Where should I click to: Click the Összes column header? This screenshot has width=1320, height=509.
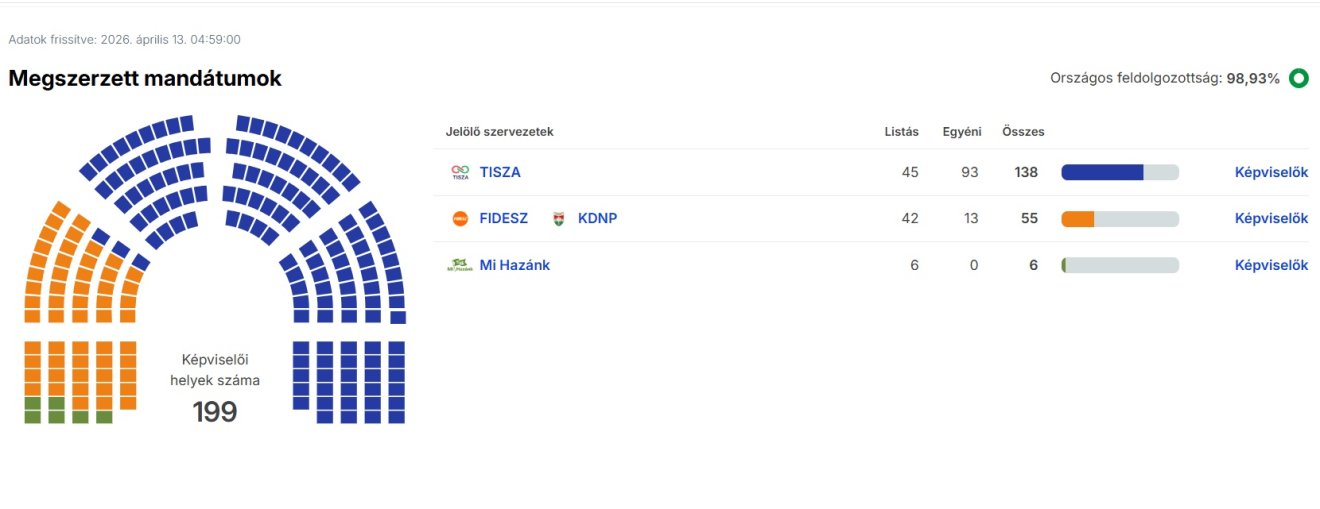1023,131
